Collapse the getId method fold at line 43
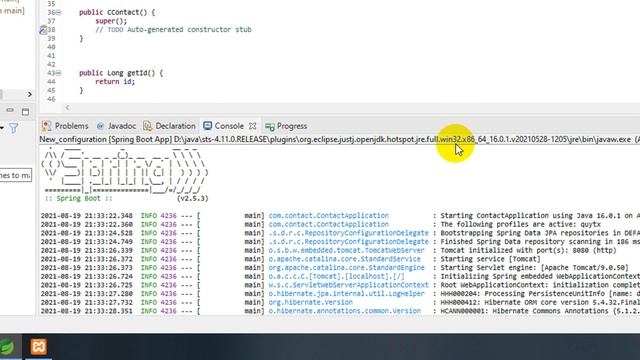 58,73
